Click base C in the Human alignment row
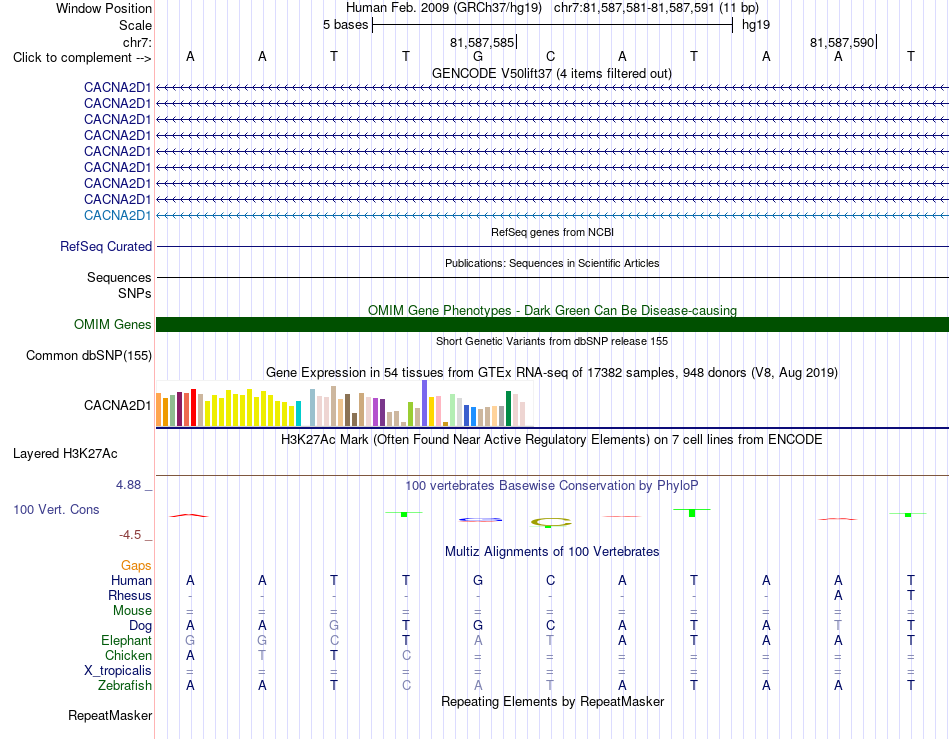This screenshot has width=950, height=739. coord(550,580)
